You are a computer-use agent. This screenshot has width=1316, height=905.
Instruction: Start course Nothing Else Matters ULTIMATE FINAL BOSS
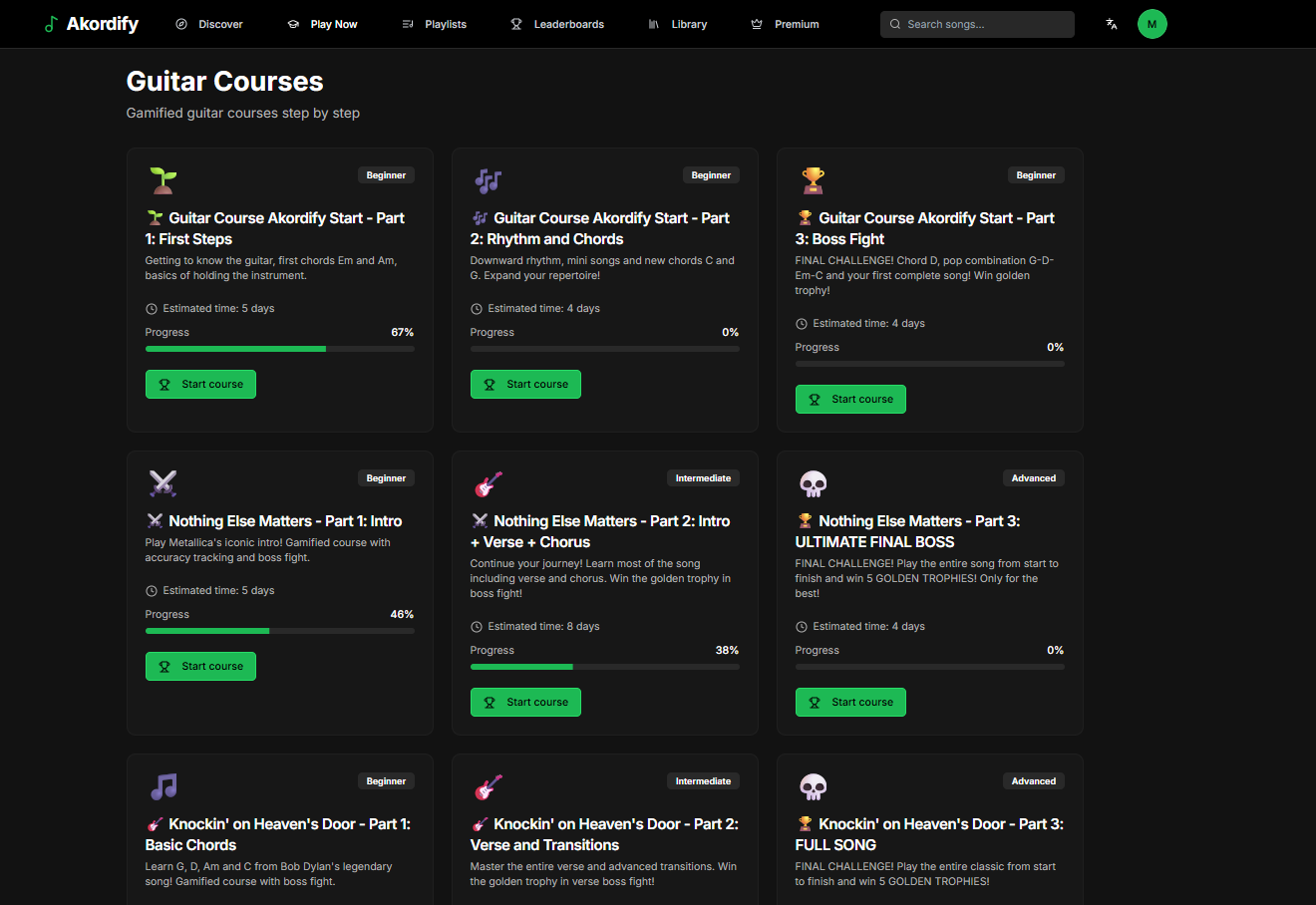tap(850, 703)
